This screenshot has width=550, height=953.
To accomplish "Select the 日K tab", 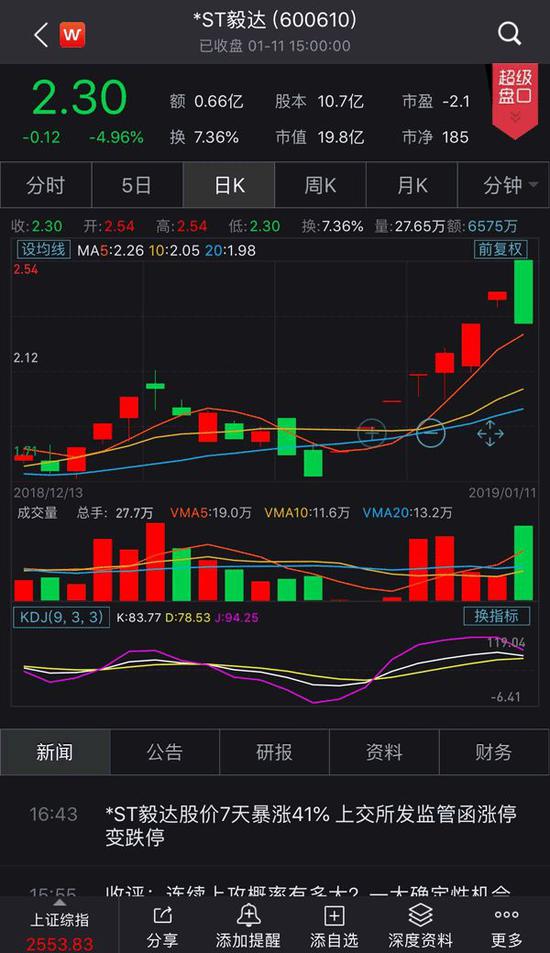I will tap(229, 185).
